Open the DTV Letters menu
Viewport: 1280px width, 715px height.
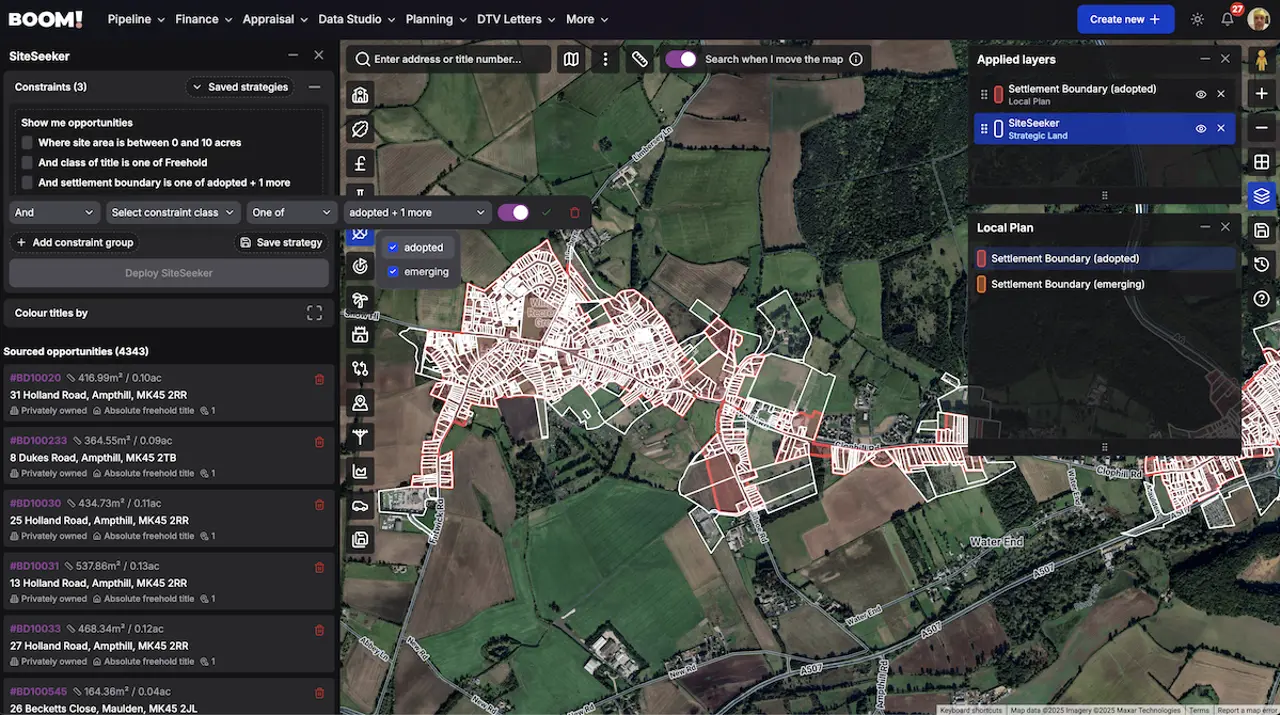tap(516, 19)
